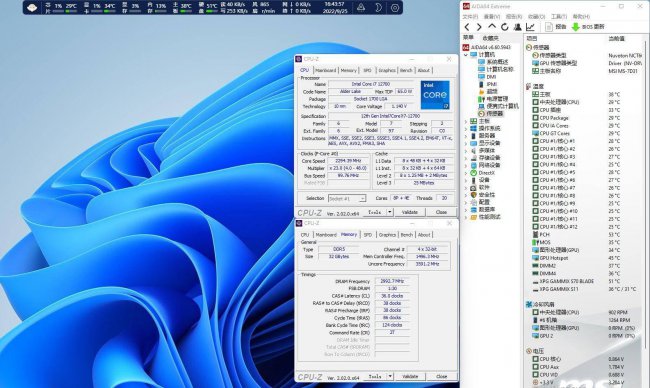Screen dimensions: 650x388
Task: Open Selection Socket #1 dropdown in CPU-Z
Action: [x=347, y=199]
